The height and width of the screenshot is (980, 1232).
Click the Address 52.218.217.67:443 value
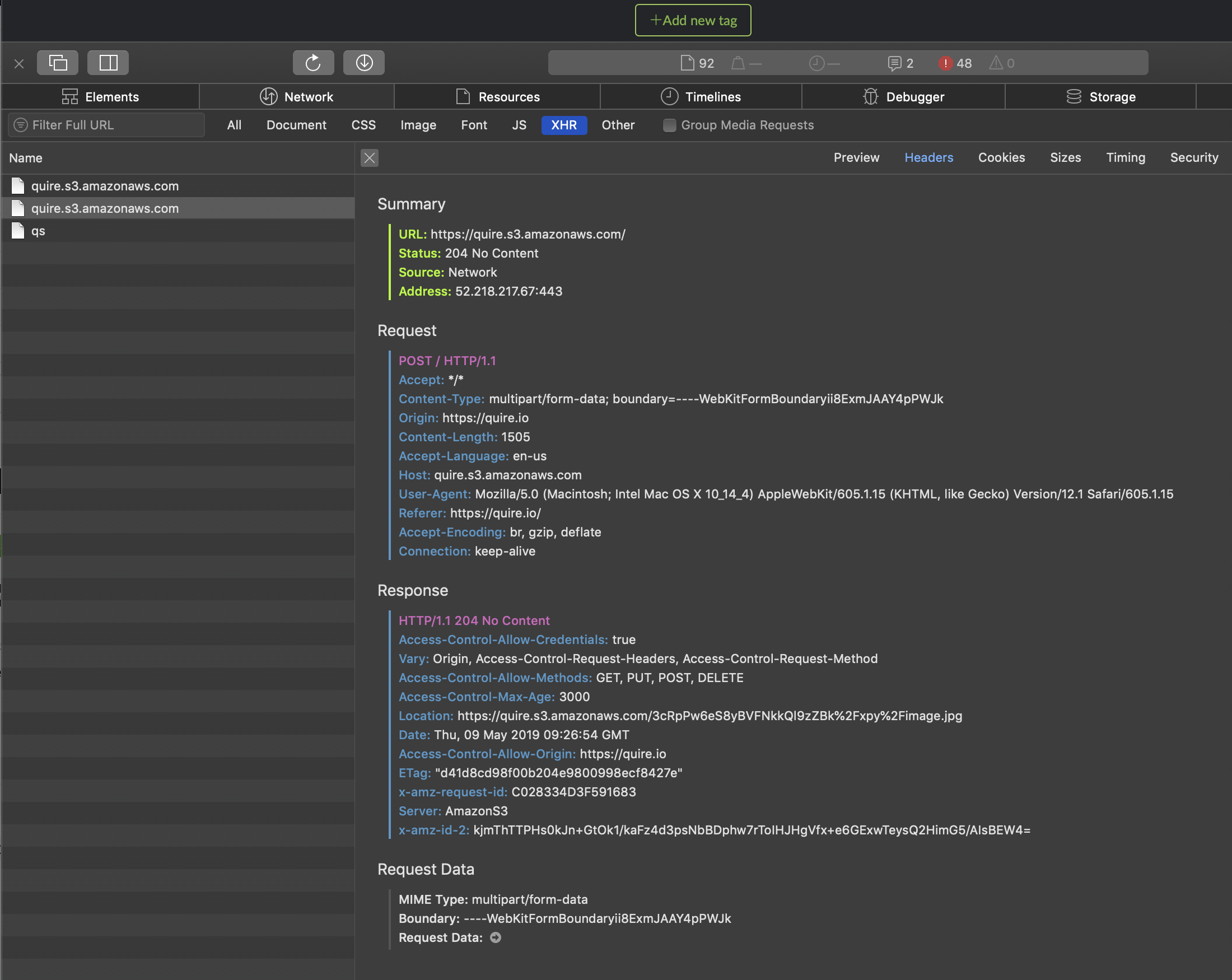508,291
